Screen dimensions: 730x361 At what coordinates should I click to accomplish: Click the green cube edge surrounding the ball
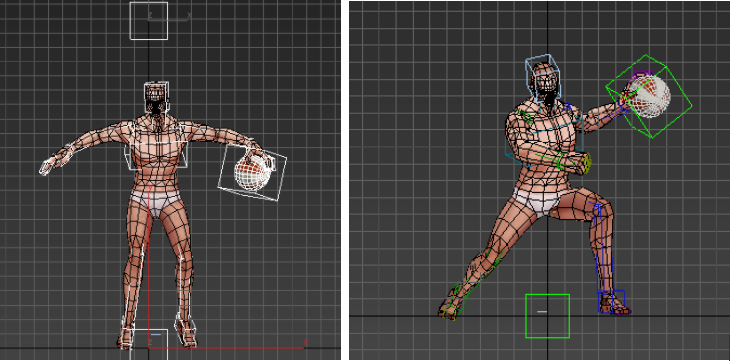pos(649,96)
